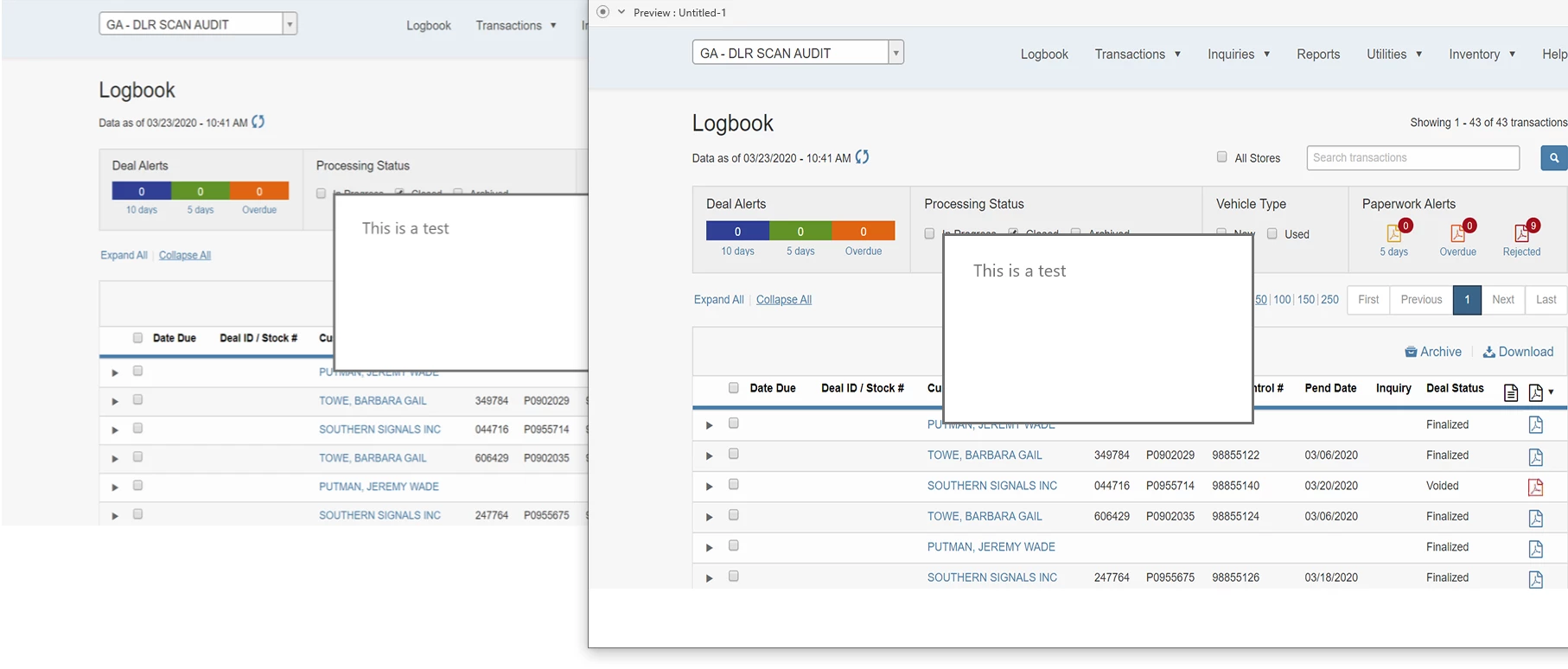Screen dimensions: 1568x669
Task: Open PDF icon for Towe 606429 row
Action: click(1535, 518)
